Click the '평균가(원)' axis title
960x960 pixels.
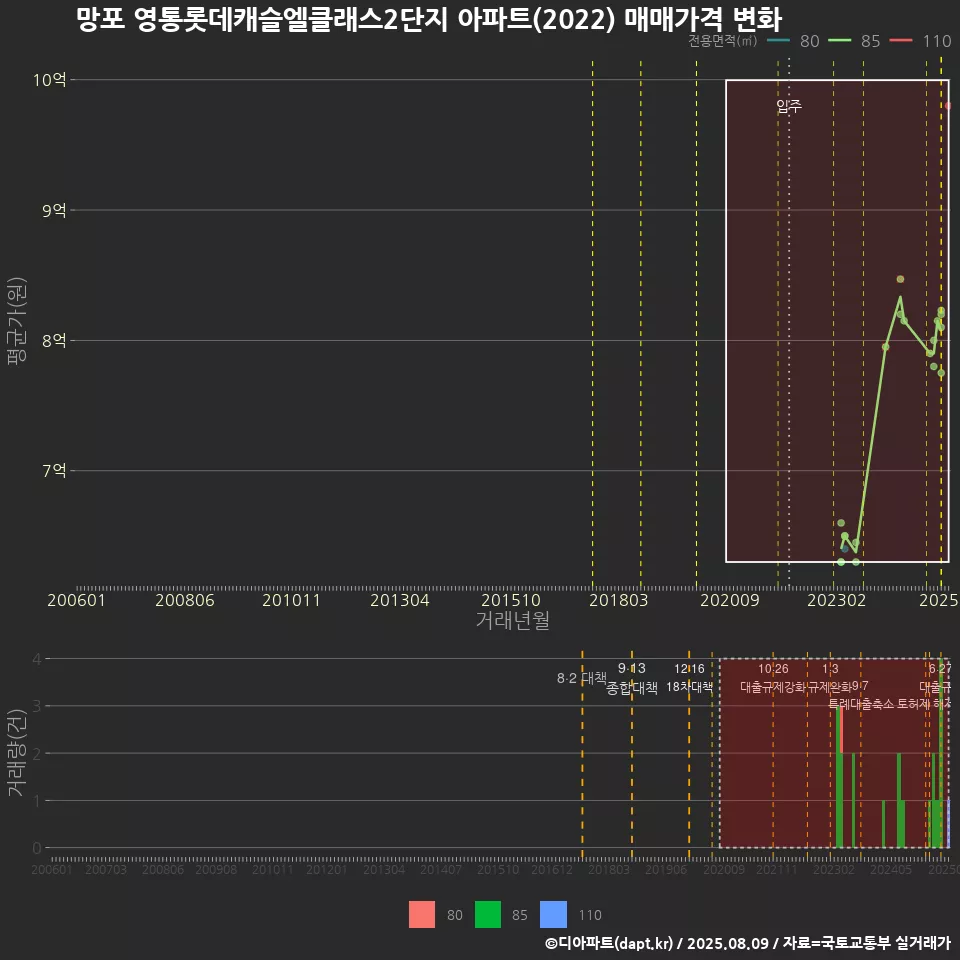17,321
